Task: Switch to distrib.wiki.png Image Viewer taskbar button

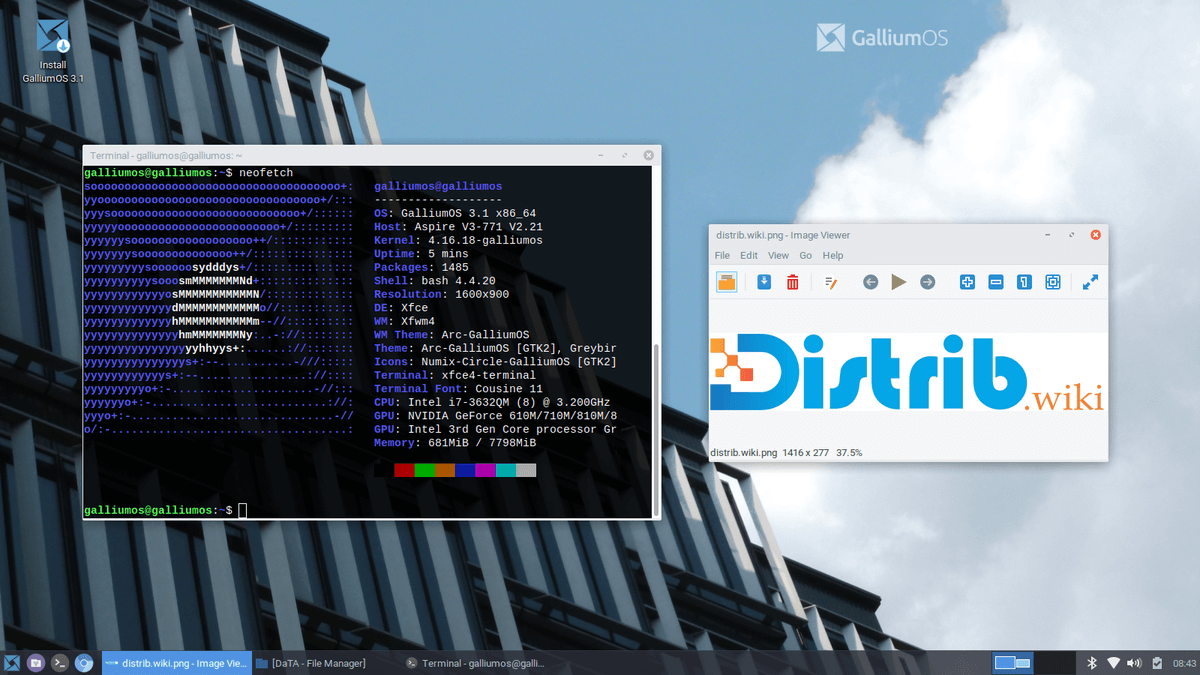Action: [x=176, y=663]
